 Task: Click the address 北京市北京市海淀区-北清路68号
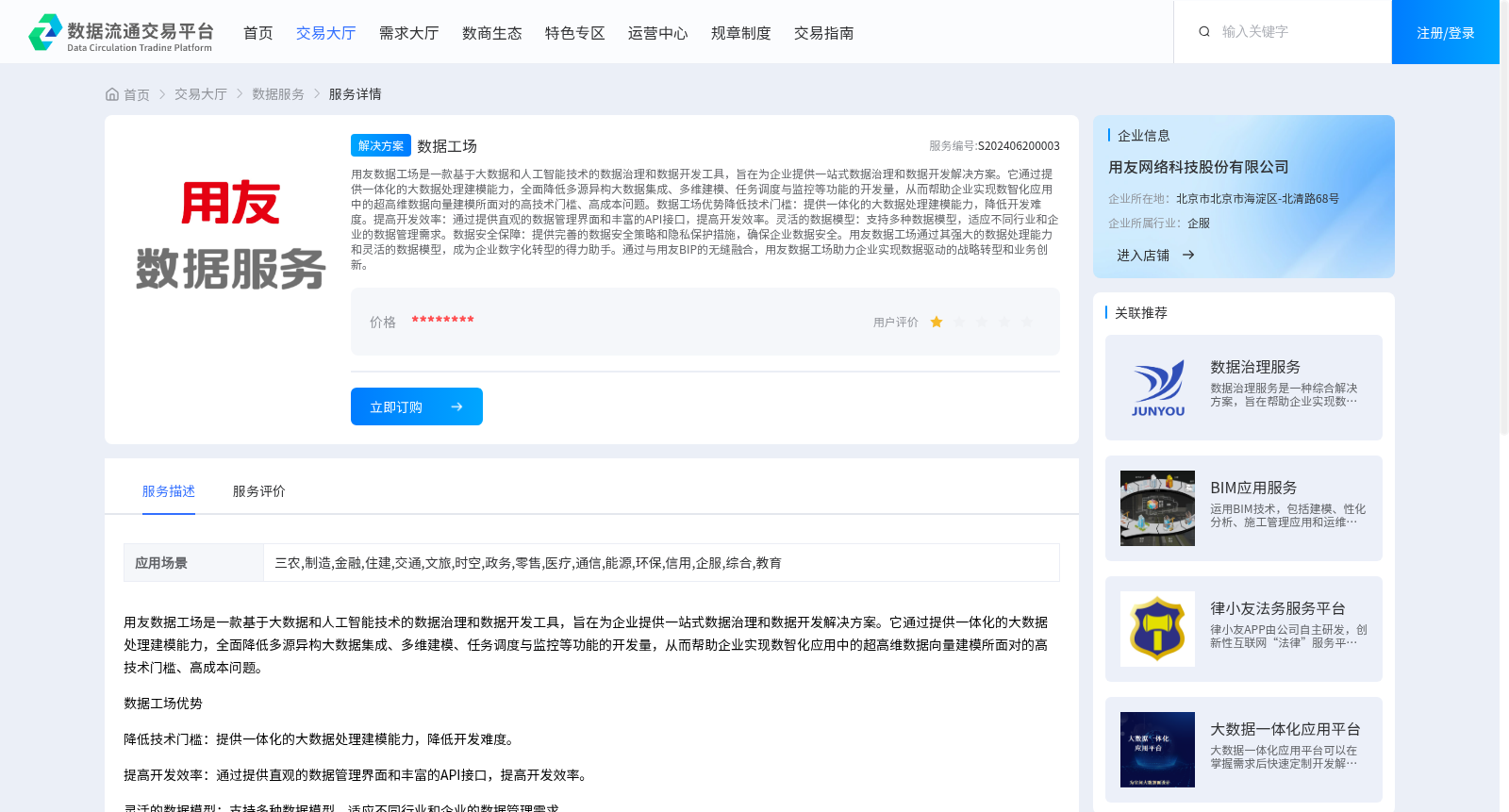pos(1257,199)
